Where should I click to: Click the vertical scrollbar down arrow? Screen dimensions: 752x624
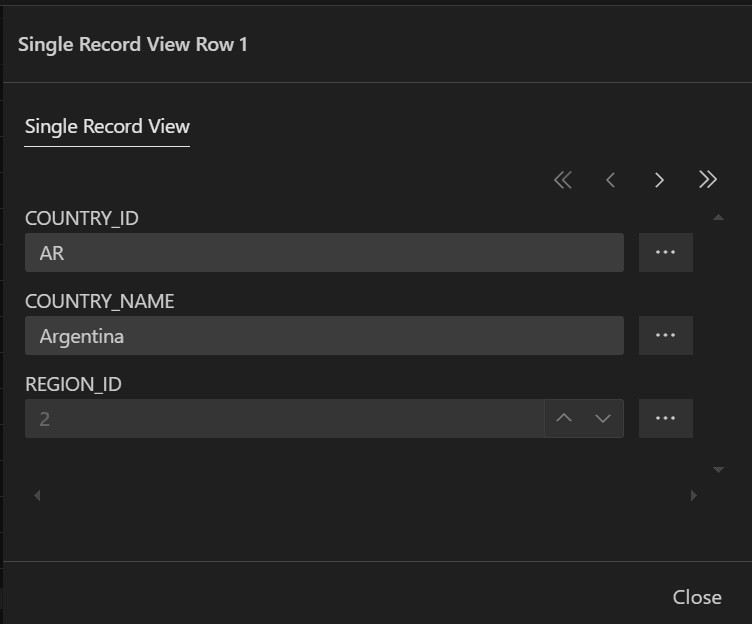click(718, 469)
